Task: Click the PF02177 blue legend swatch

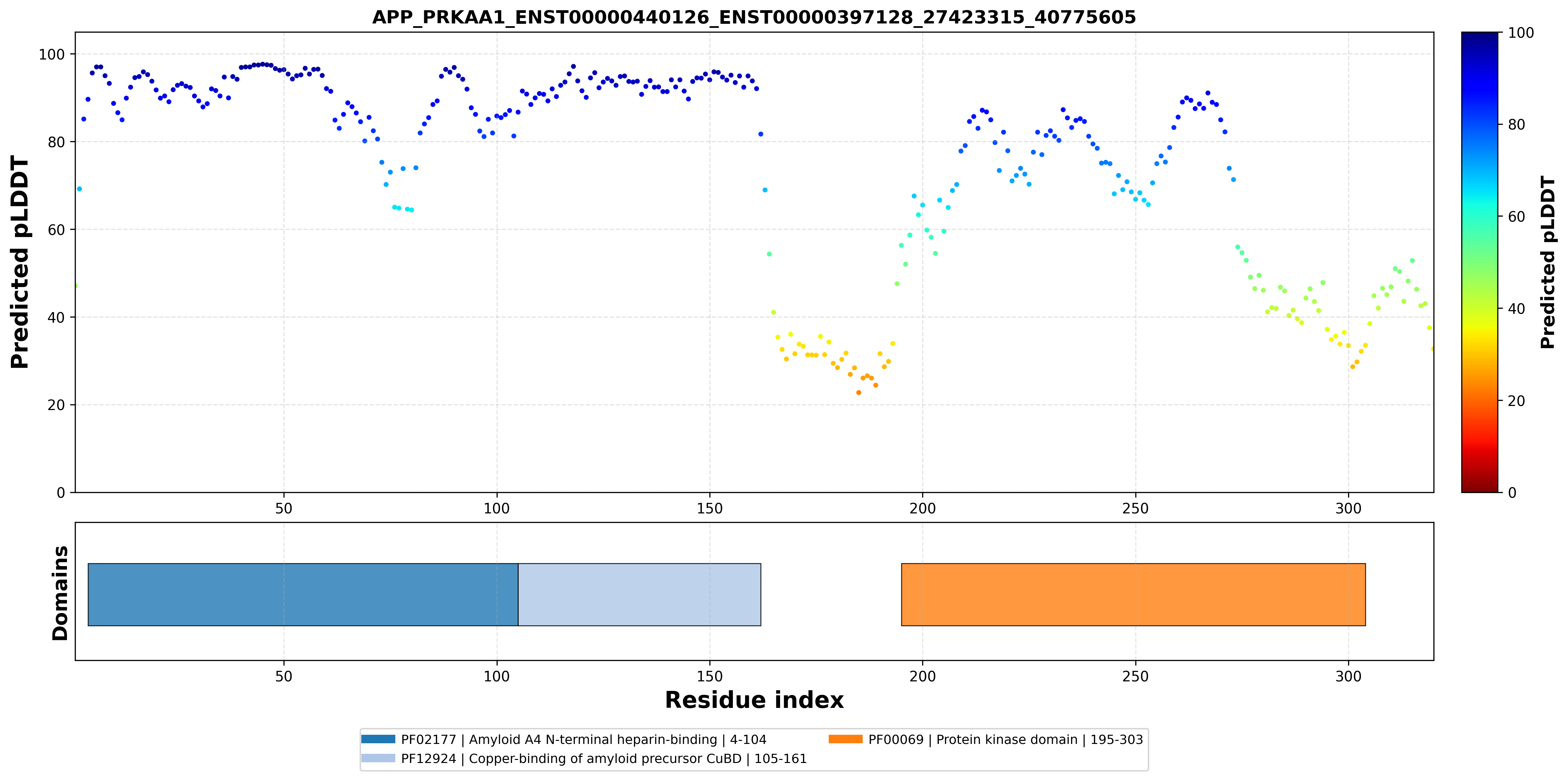Action: click(x=378, y=739)
